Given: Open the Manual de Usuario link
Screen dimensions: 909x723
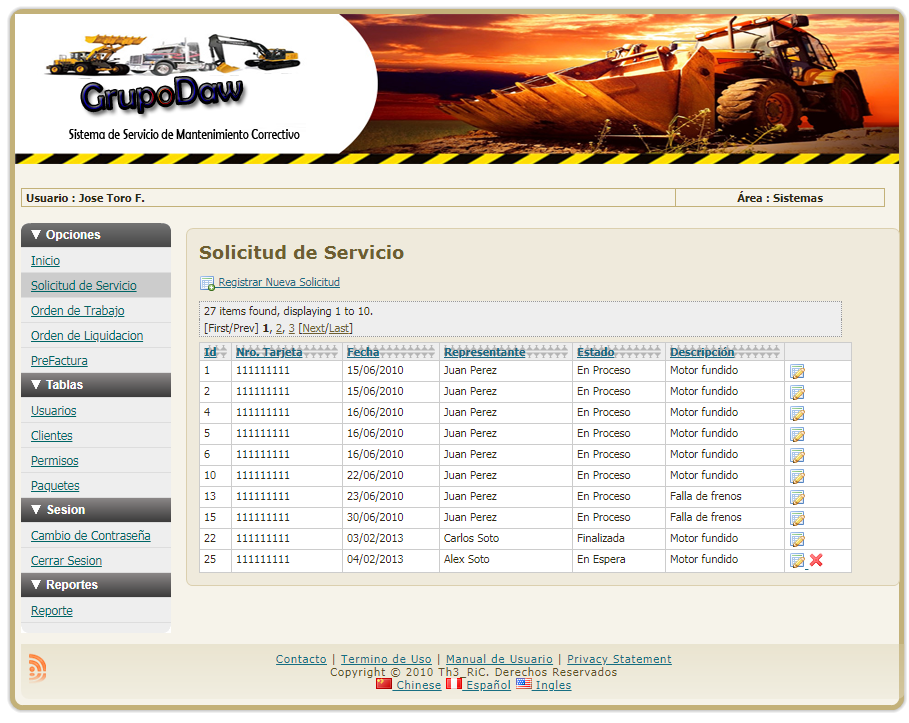Looking at the screenshot, I should click(x=499, y=659).
